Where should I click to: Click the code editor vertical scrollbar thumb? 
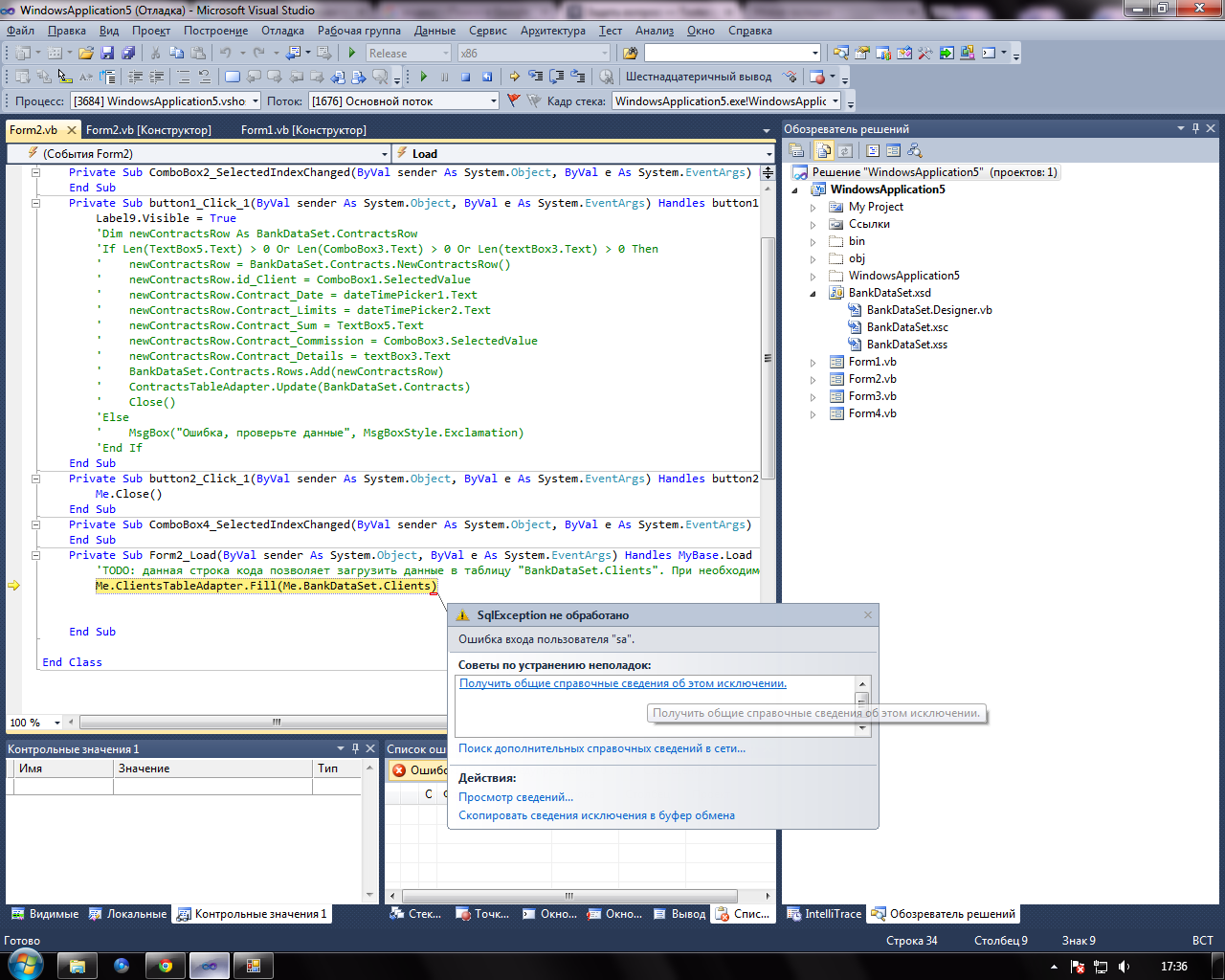(768, 358)
